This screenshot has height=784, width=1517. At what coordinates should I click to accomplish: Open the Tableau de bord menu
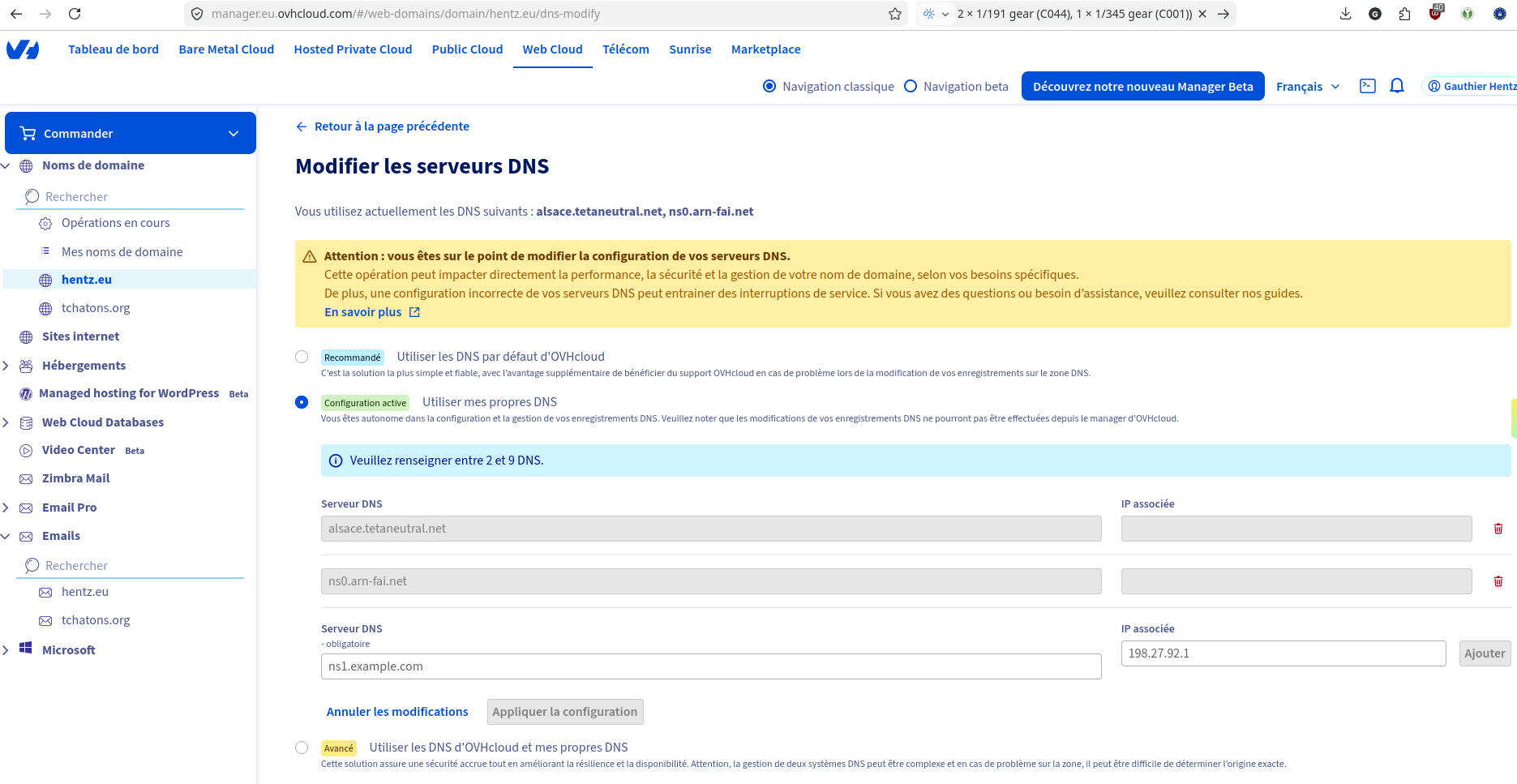[x=114, y=49]
